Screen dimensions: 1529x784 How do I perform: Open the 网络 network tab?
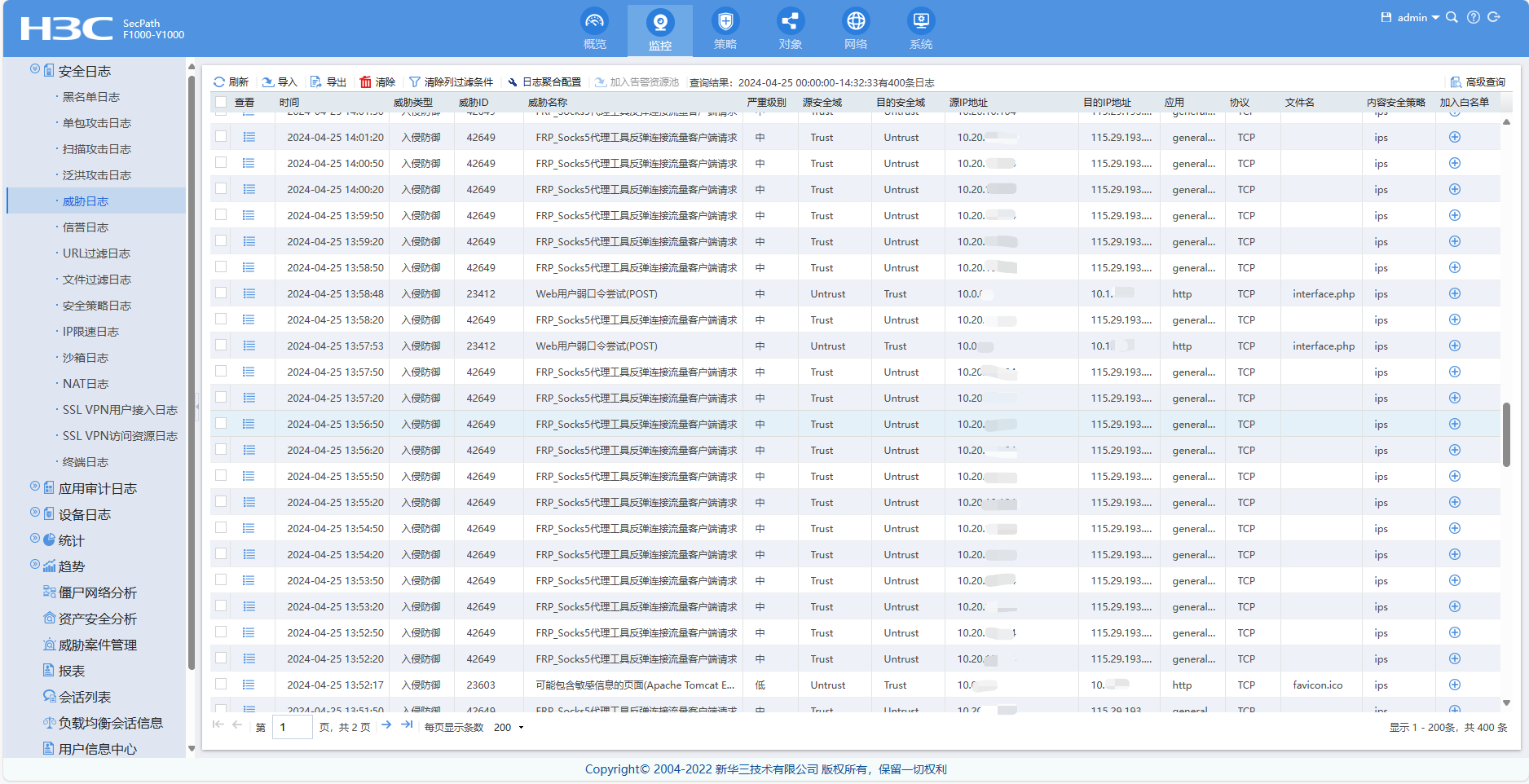coord(856,30)
